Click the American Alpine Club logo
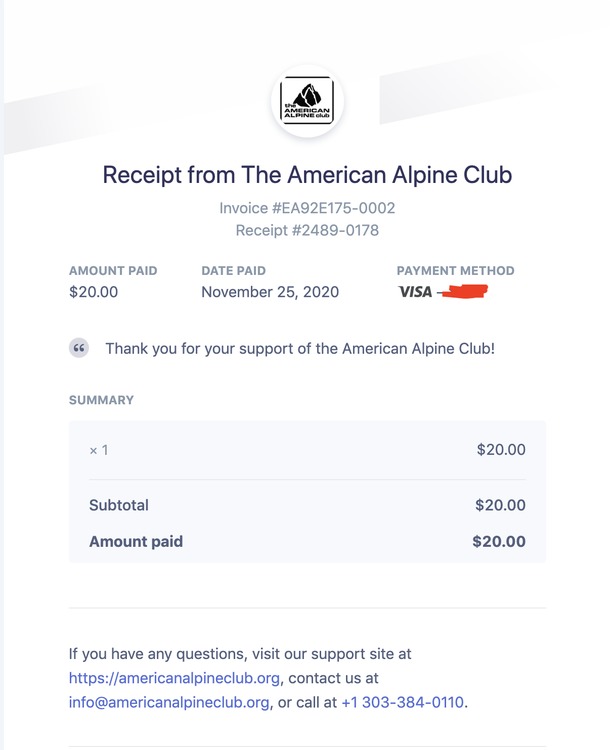The width and height of the screenshot is (610, 750). coord(307,103)
